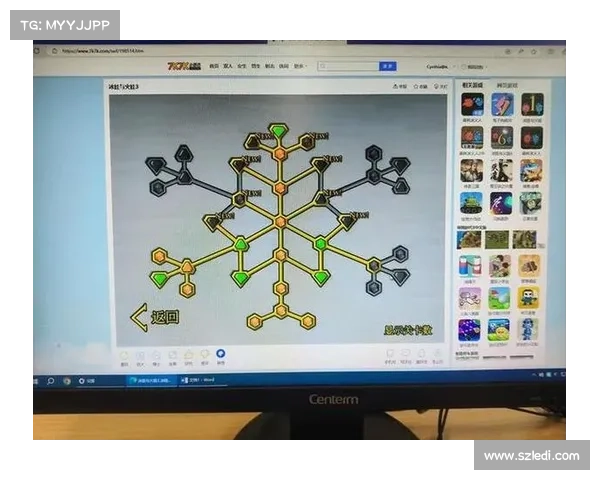
Task: Select the topmost green diamond level
Action: (x=279, y=130)
